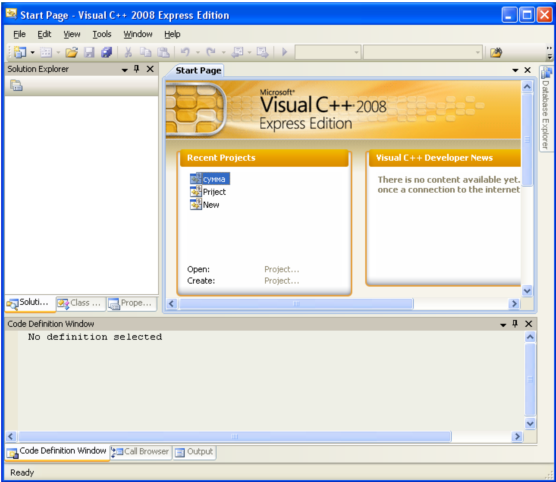The height and width of the screenshot is (482, 556).
Task: Click the Start Page vertical scrollbar thumb
Action: coord(527,139)
